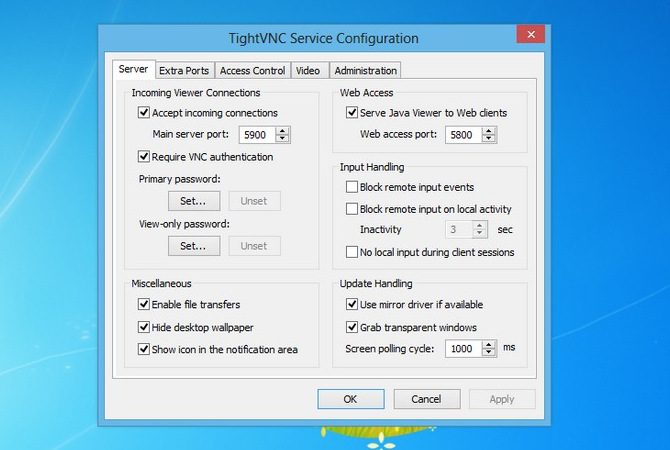Click the OK button

351,399
